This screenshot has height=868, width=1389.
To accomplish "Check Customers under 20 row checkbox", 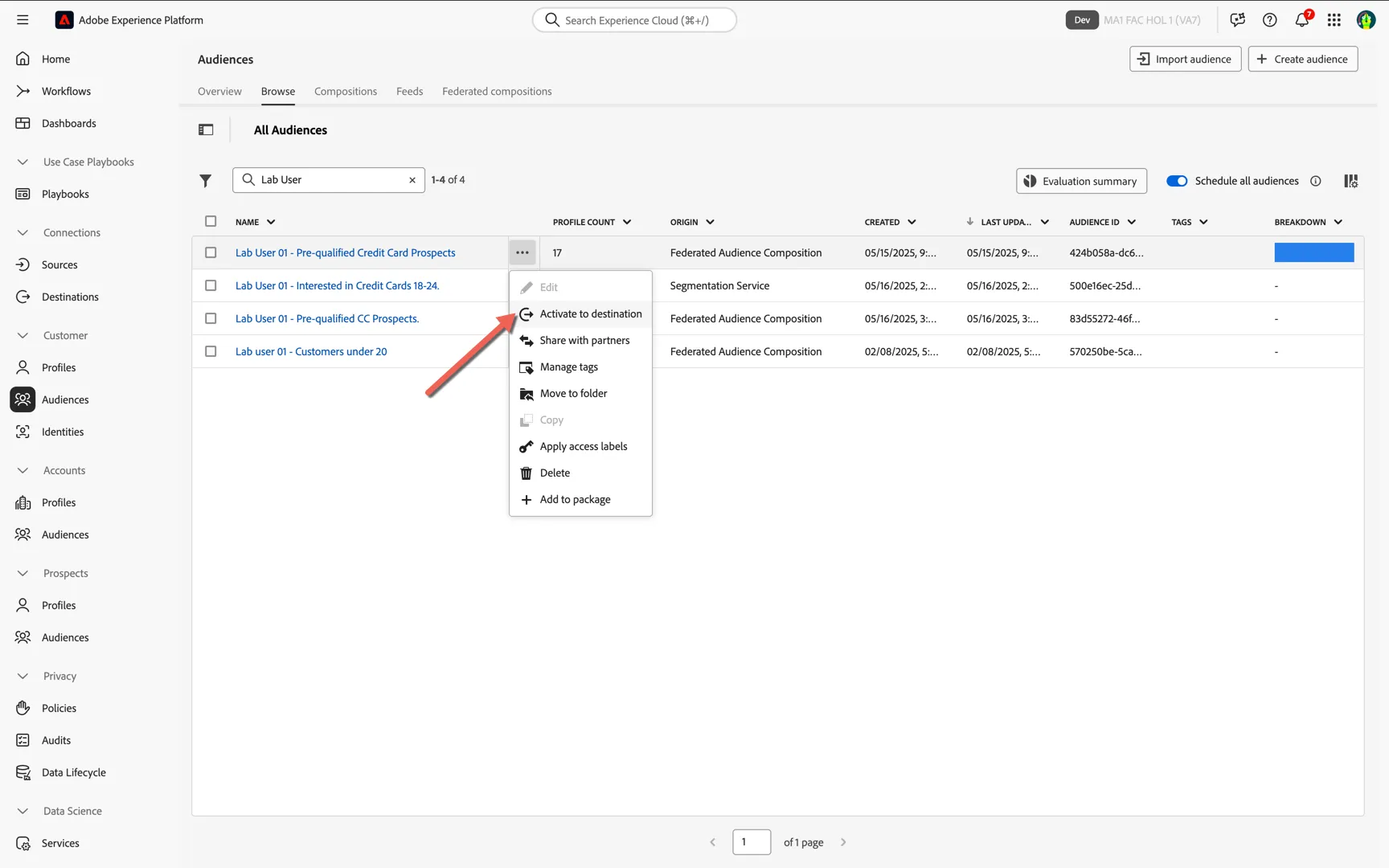I will pos(211,351).
